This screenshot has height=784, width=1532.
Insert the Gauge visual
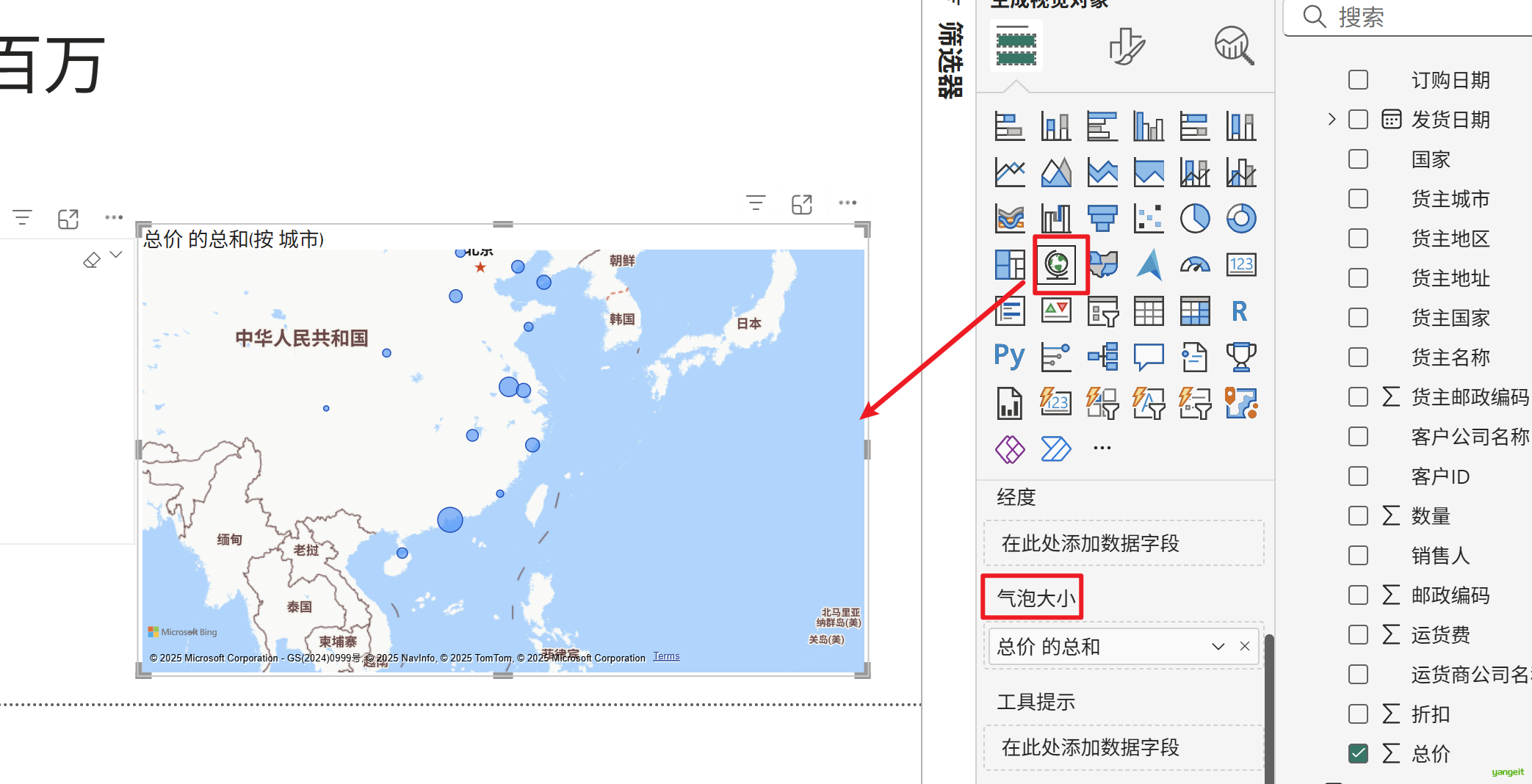[1195, 264]
